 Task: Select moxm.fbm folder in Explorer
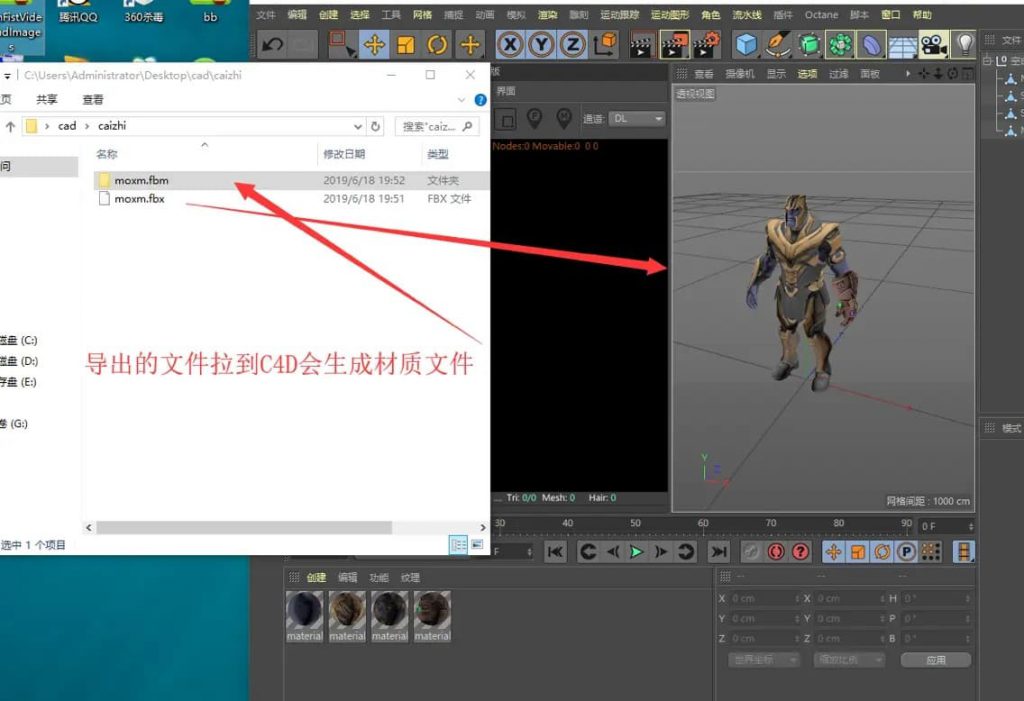tap(291, 180)
